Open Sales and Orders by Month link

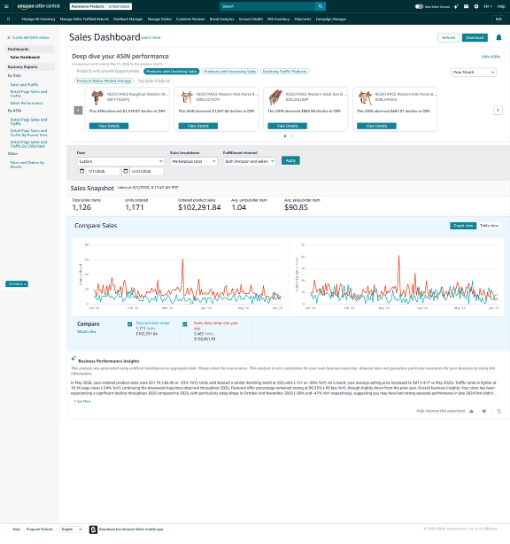[27, 164]
